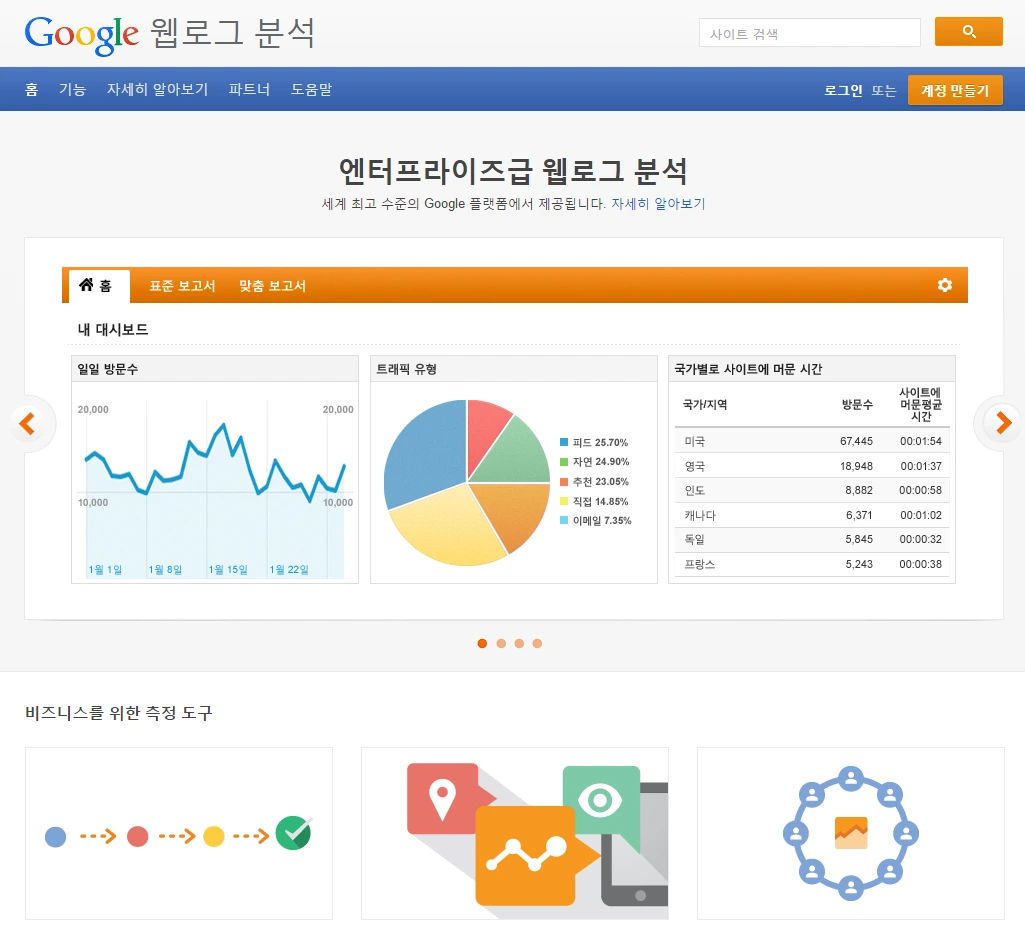
Task: Click the 자연 24.90% legend swatch
Action: coord(564,462)
